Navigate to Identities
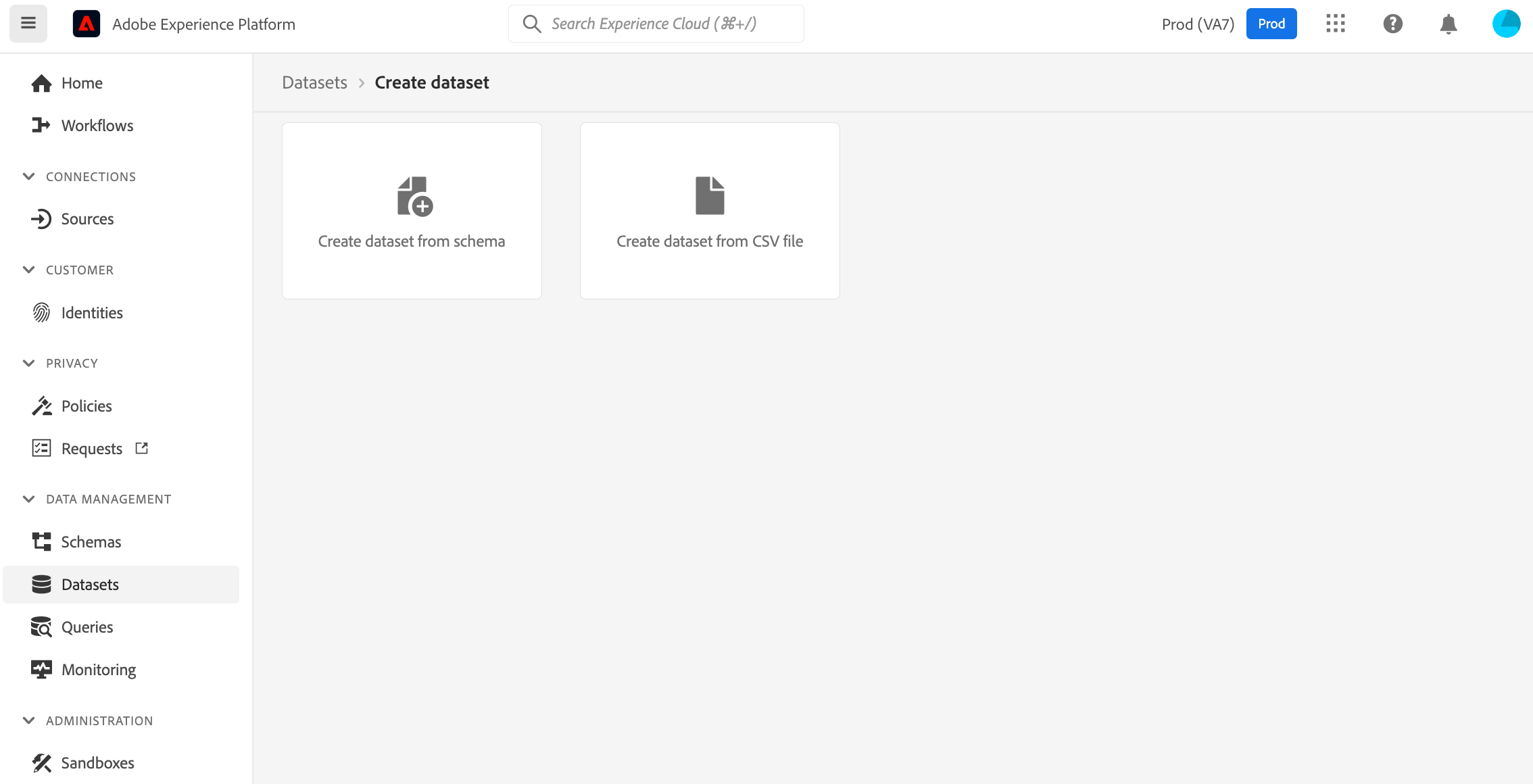Viewport: 1533px width, 784px height. (x=92, y=313)
